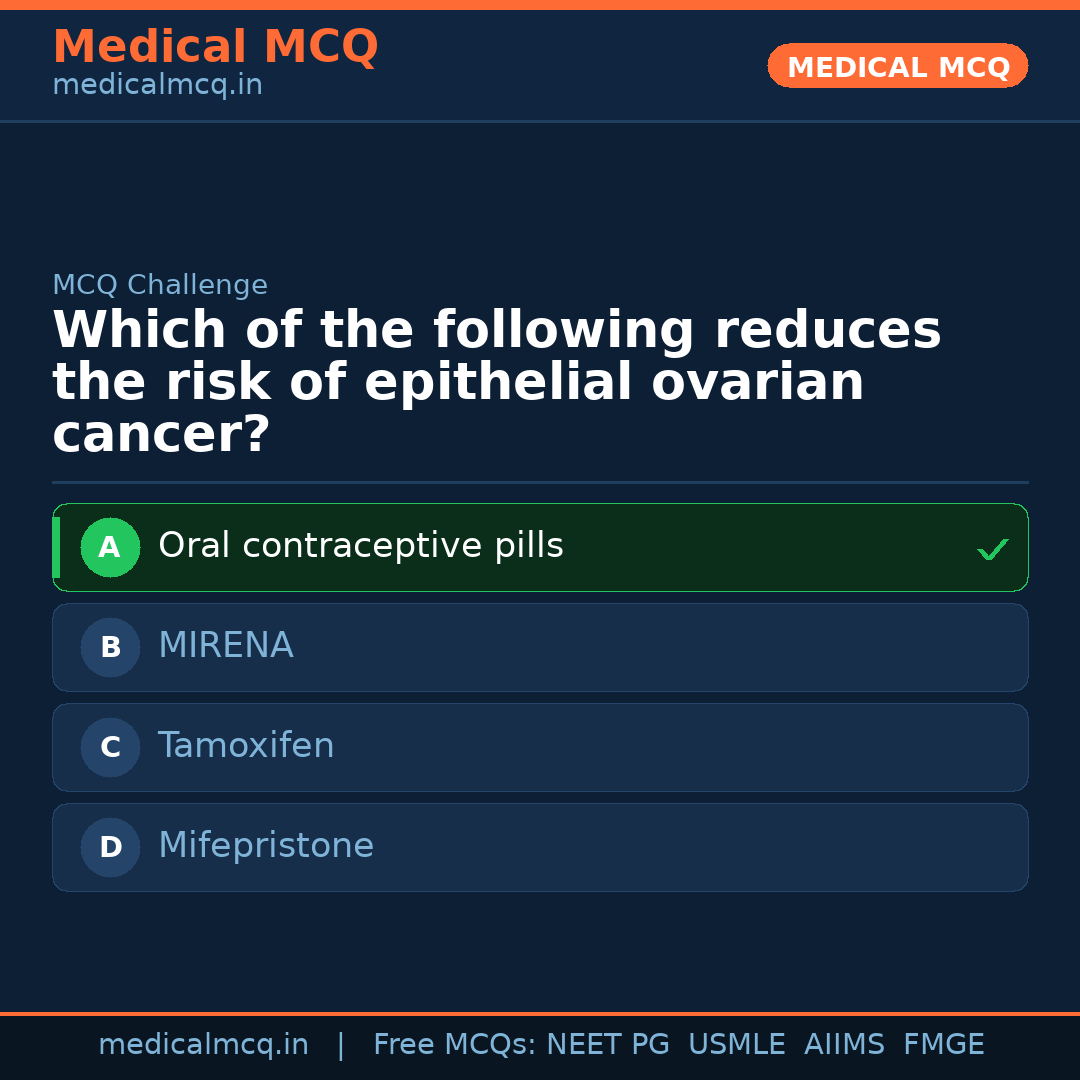The width and height of the screenshot is (1080, 1080).
Task: Open the medicalmcq.in link below the header title
Action: (157, 85)
